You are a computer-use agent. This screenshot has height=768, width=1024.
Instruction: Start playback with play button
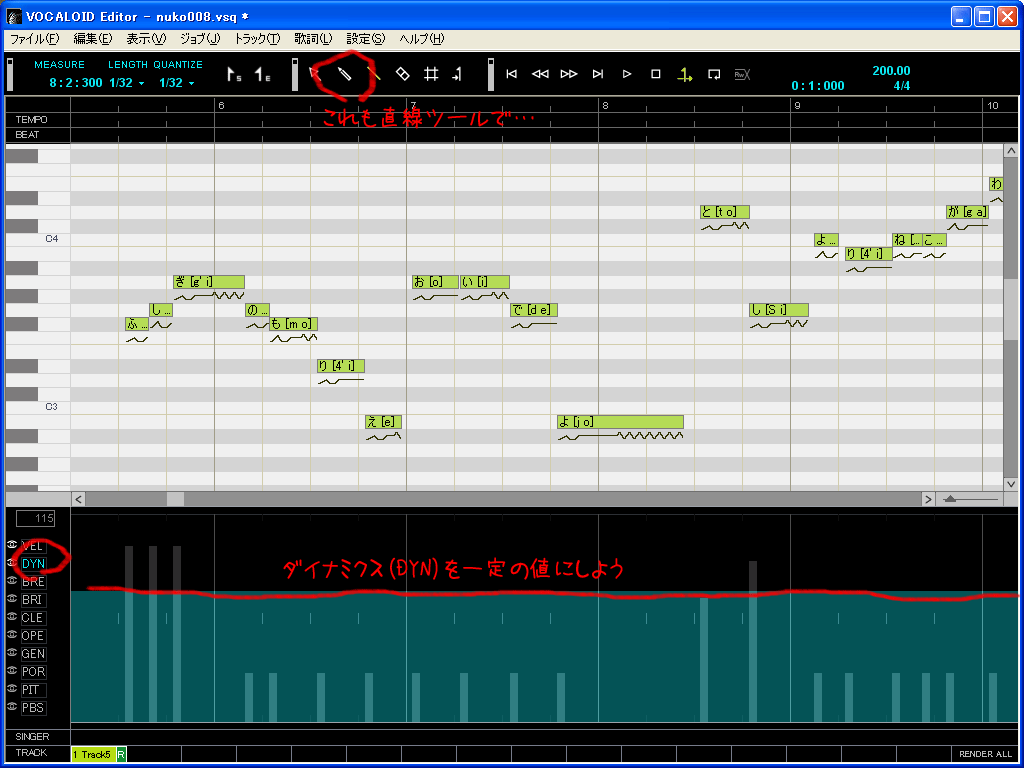click(627, 74)
